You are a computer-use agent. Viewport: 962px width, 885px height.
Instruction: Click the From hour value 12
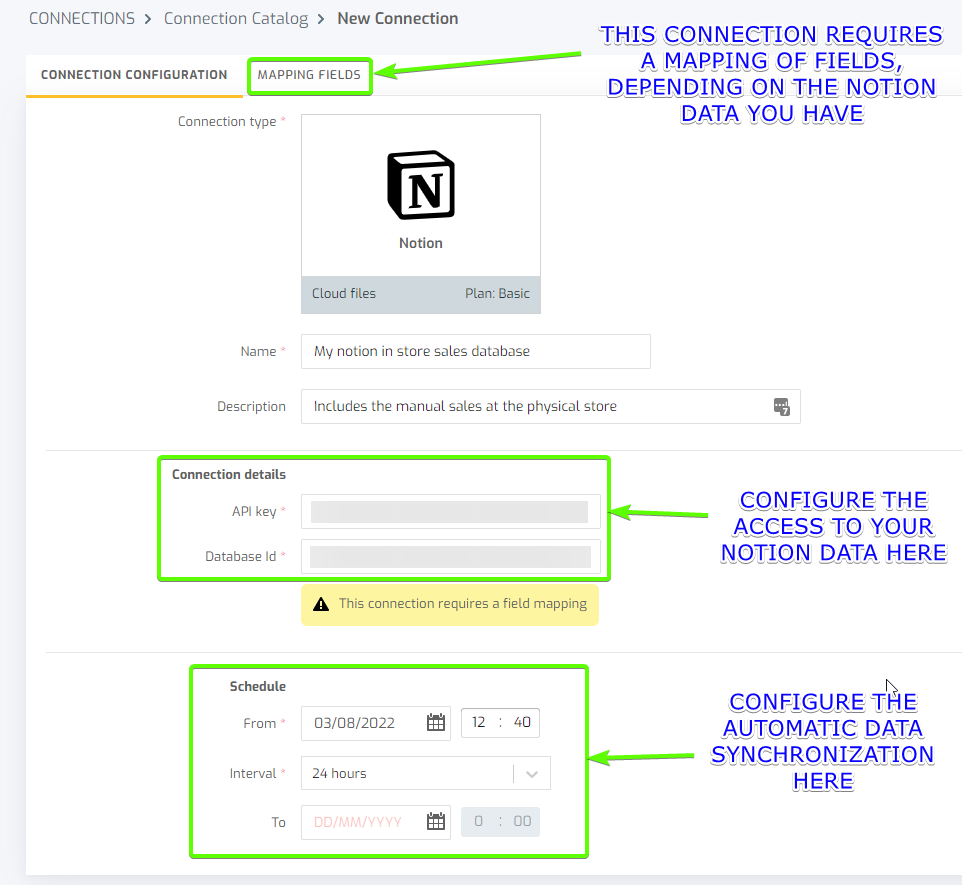click(x=479, y=722)
